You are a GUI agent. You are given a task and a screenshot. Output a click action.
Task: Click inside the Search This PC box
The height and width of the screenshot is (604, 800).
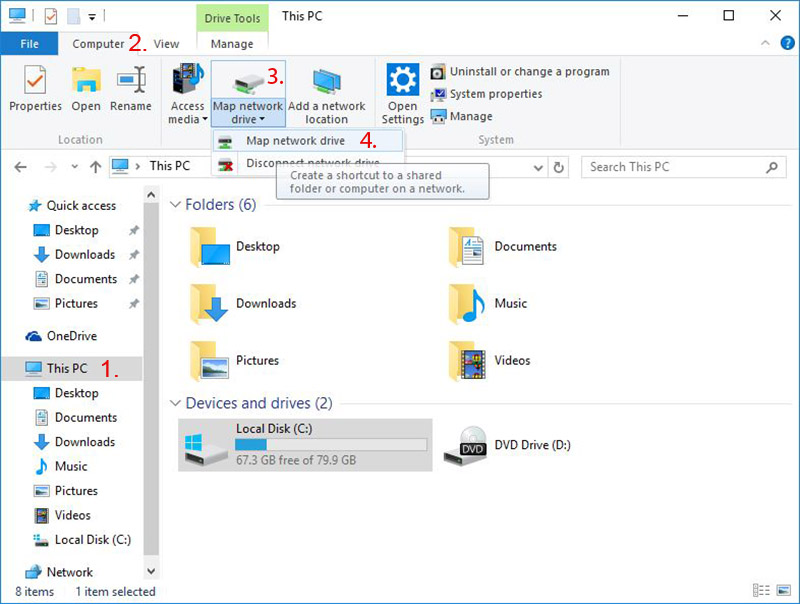point(684,167)
